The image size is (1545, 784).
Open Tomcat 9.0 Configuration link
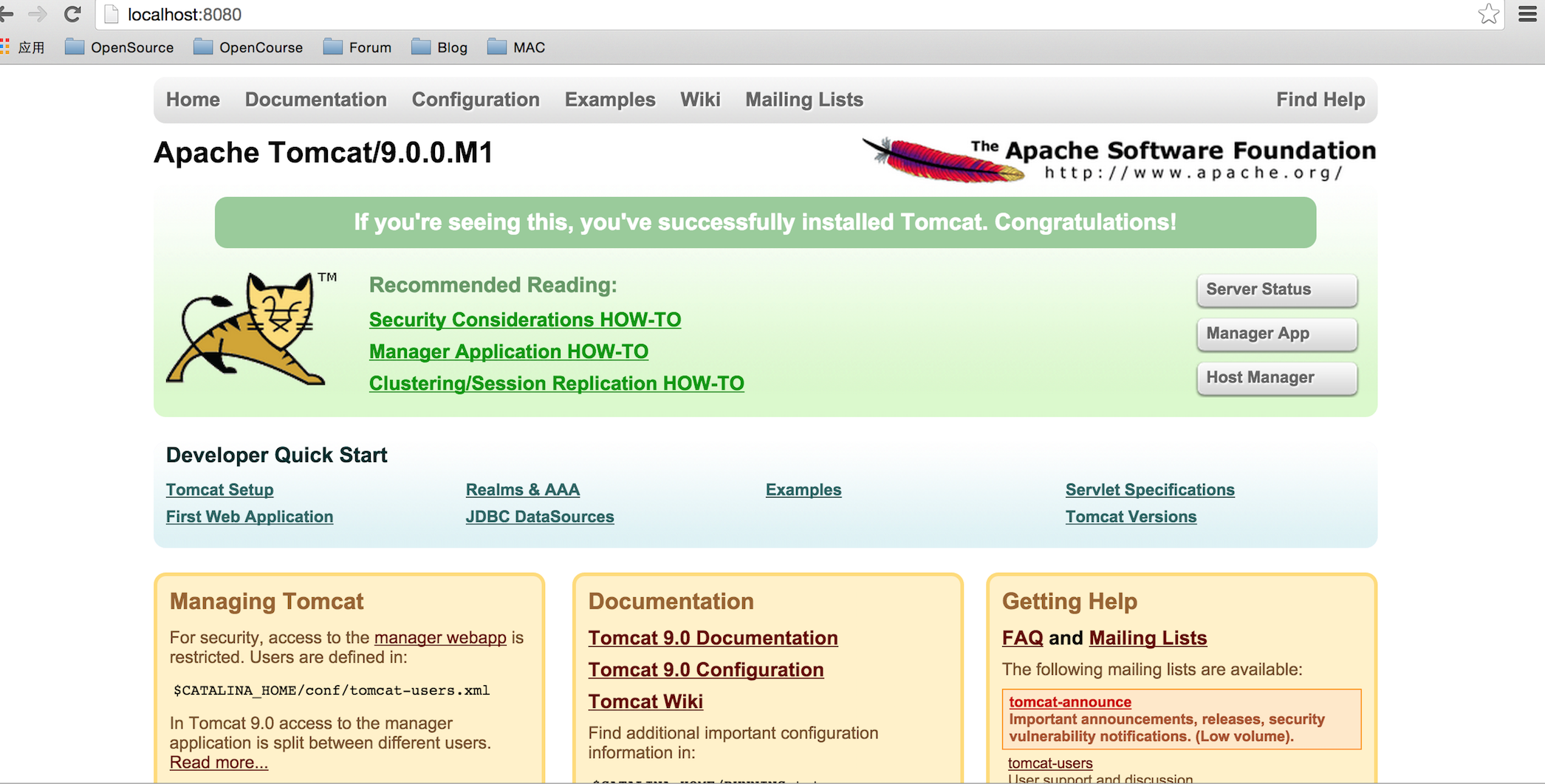point(706,670)
